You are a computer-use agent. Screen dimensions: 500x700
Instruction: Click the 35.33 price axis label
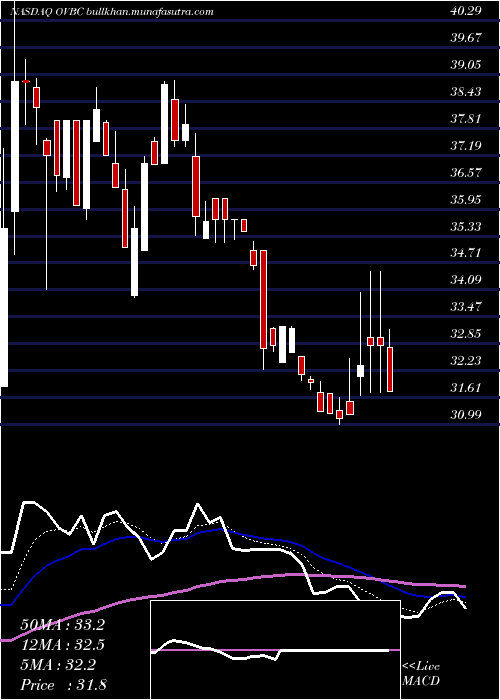466,226
